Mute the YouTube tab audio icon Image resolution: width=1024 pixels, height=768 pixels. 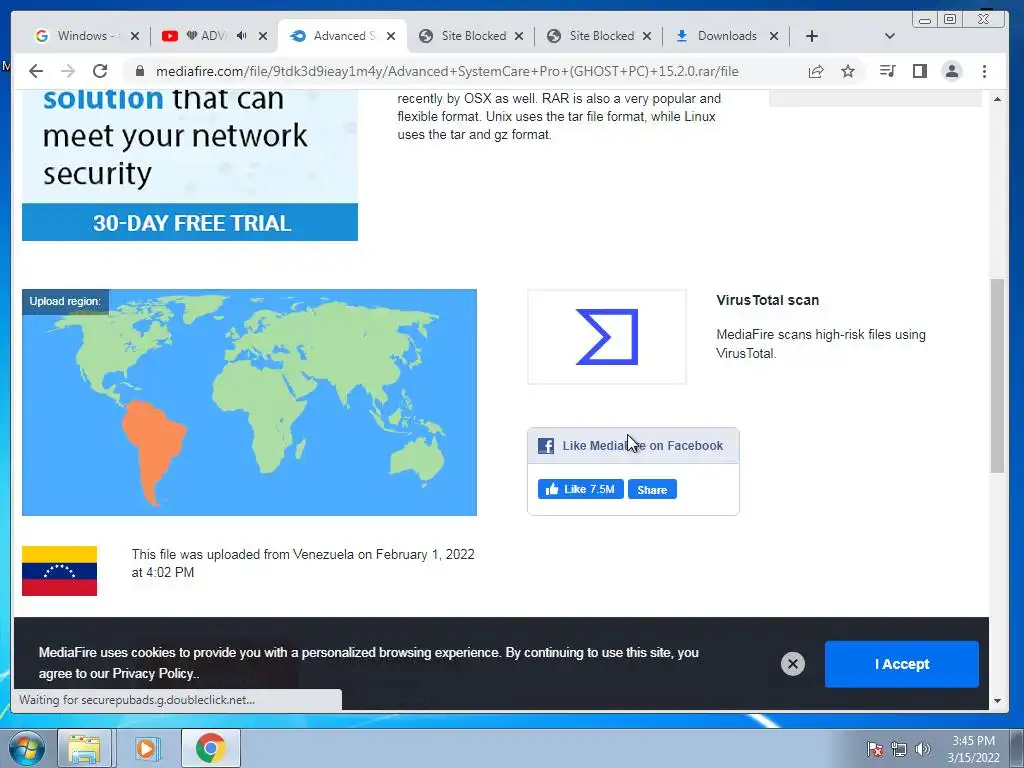tap(242, 36)
